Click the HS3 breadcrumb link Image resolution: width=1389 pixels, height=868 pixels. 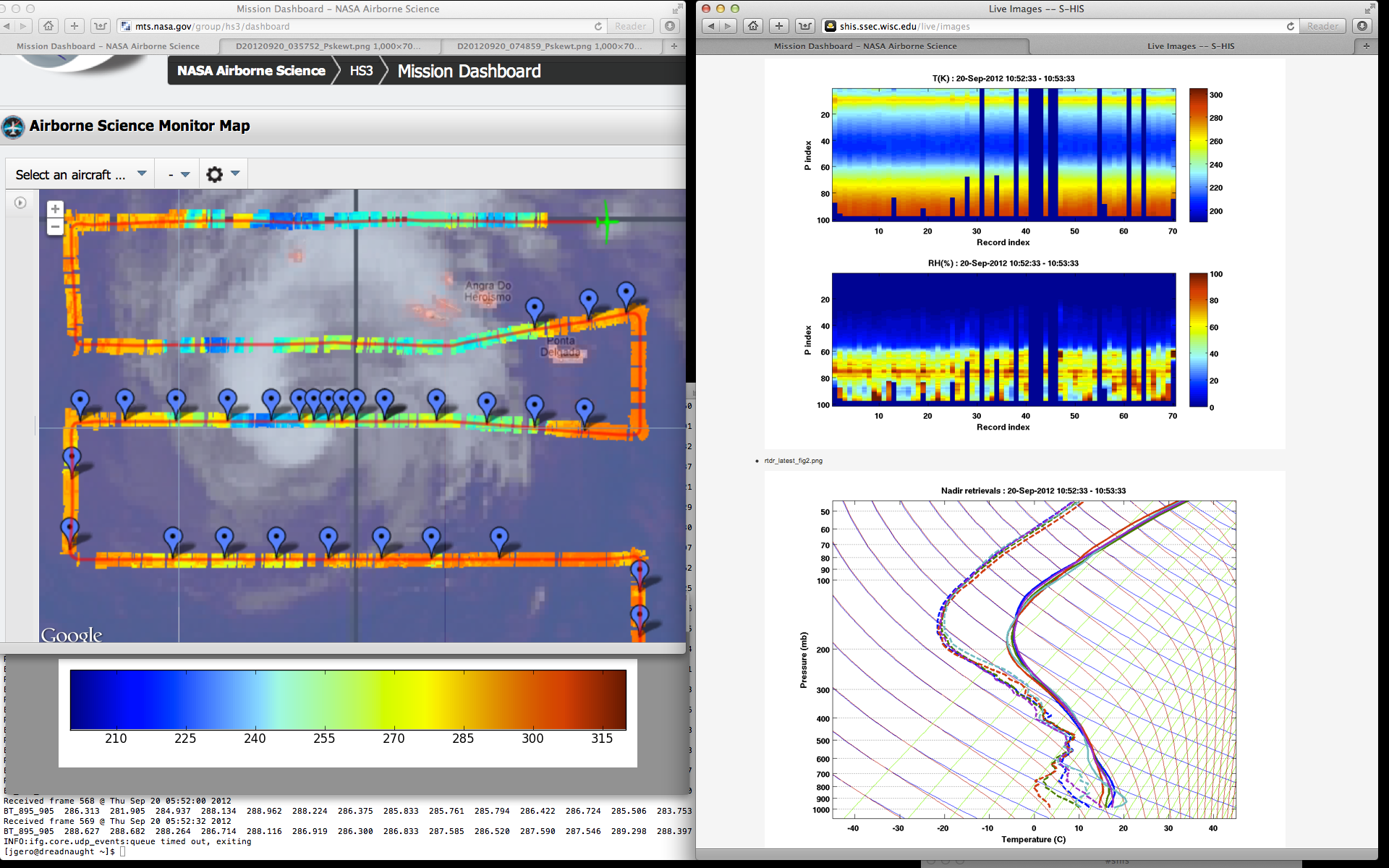pos(361,71)
